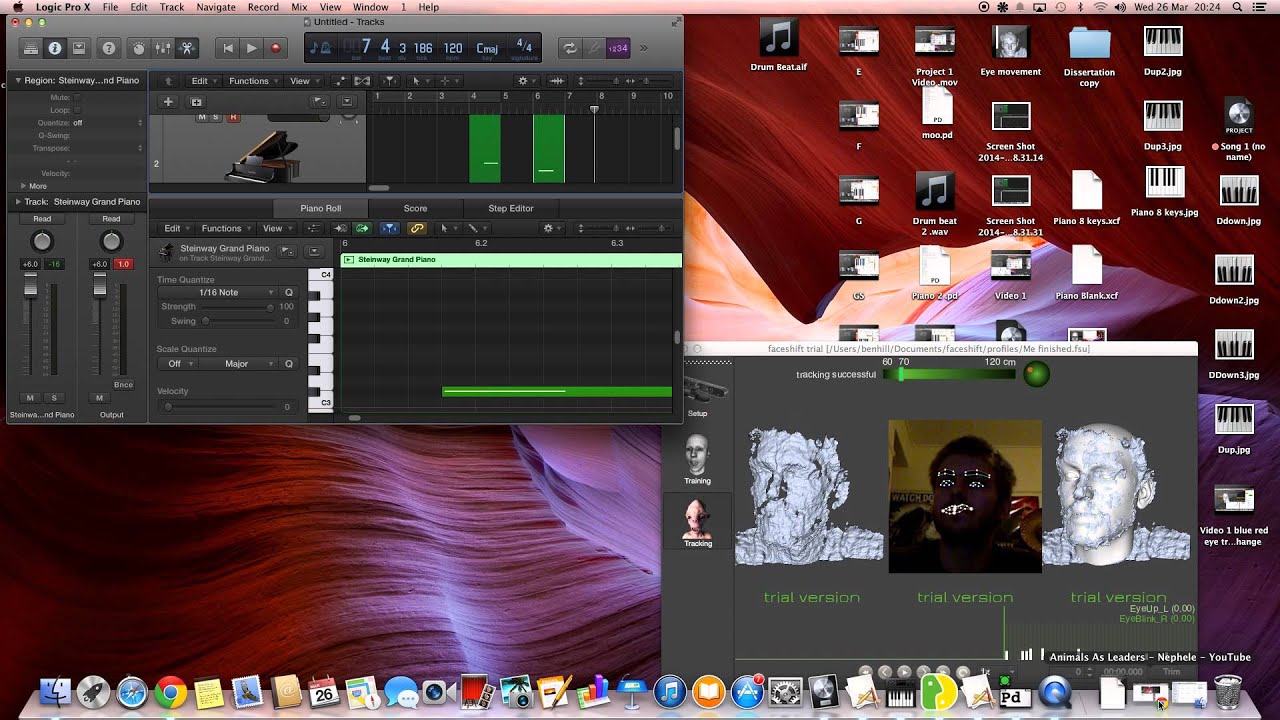Enable the Cycle mode button
Screen dimensions: 1280x720
tap(570, 48)
